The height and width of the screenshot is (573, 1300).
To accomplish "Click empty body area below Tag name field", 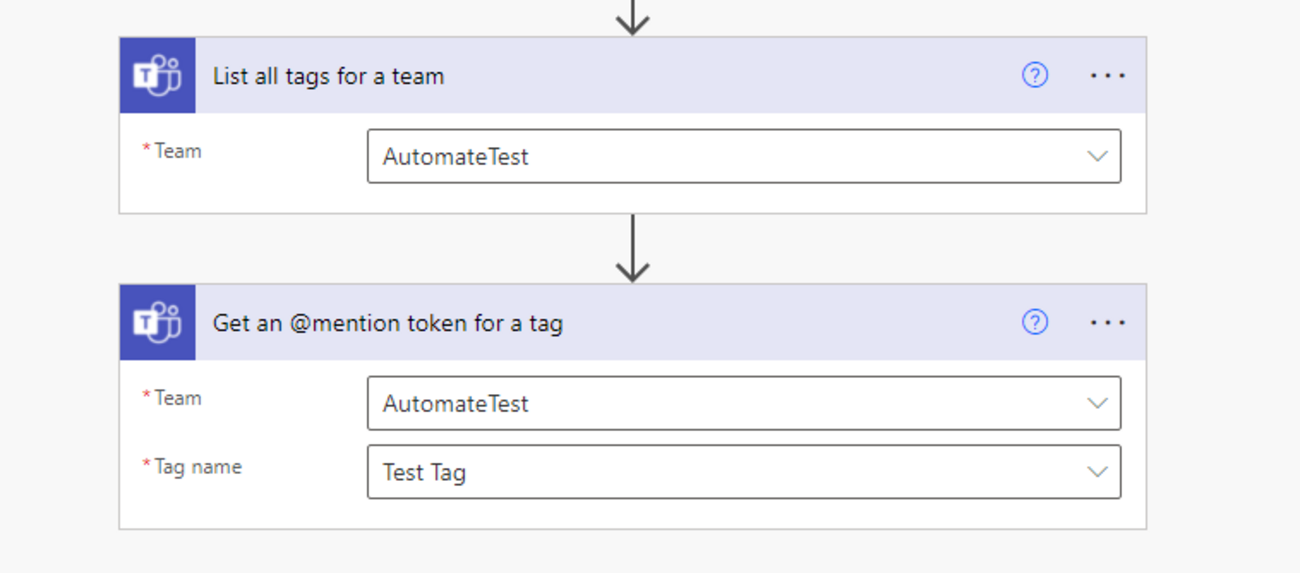I will coord(632,514).
